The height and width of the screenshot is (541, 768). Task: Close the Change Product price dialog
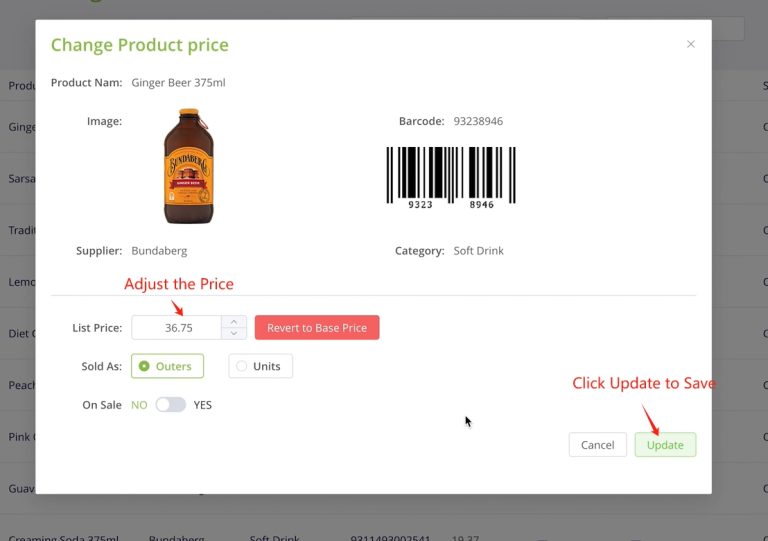pos(690,44)
